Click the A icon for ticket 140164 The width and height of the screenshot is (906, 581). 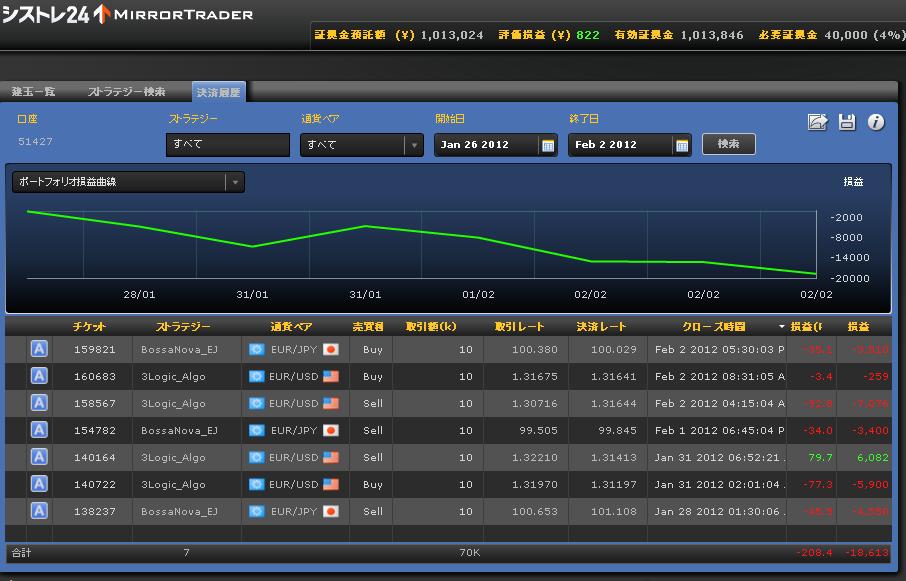pos(39,457)
